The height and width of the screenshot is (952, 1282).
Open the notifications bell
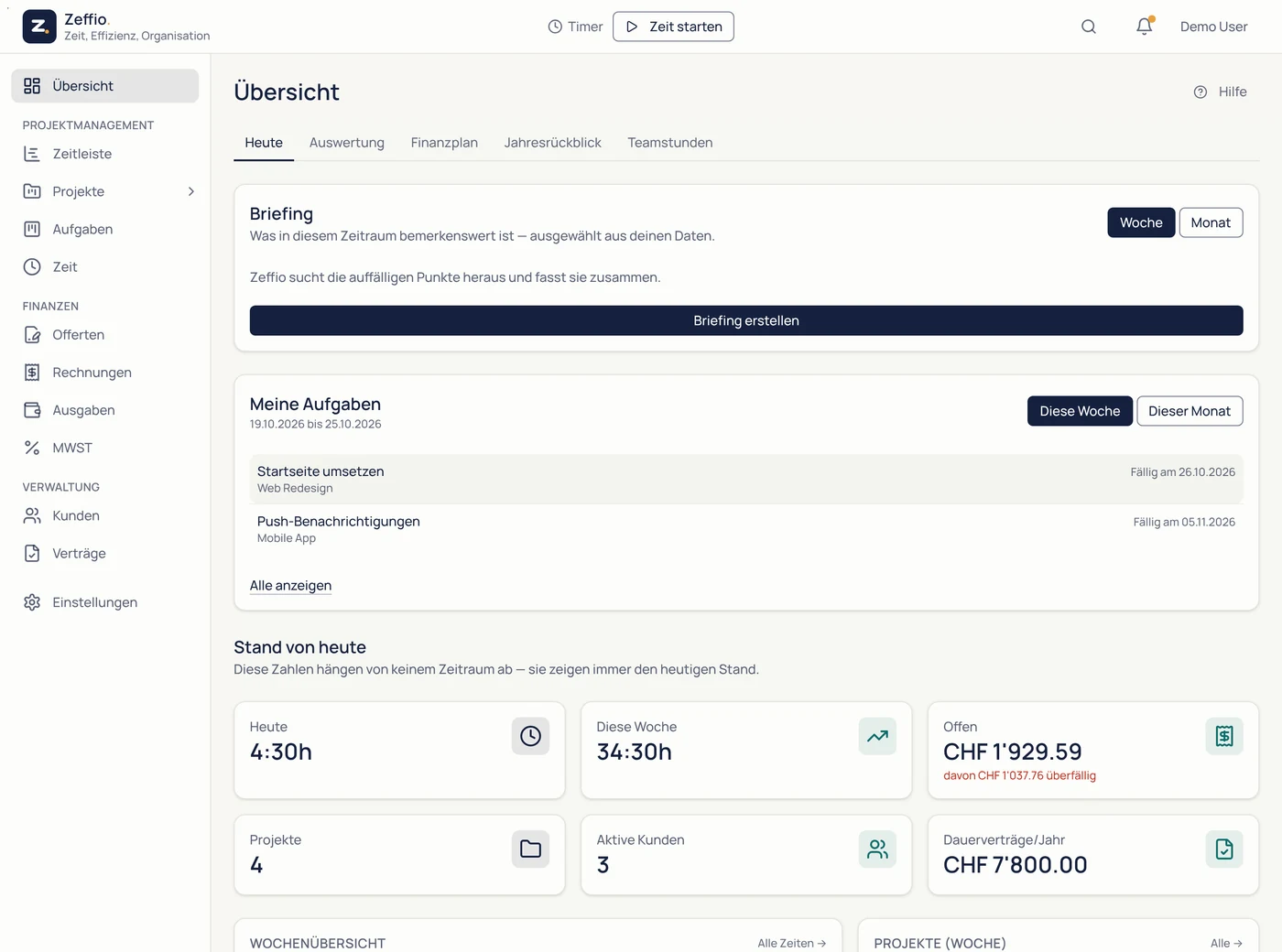click(x=1145, y=27)
